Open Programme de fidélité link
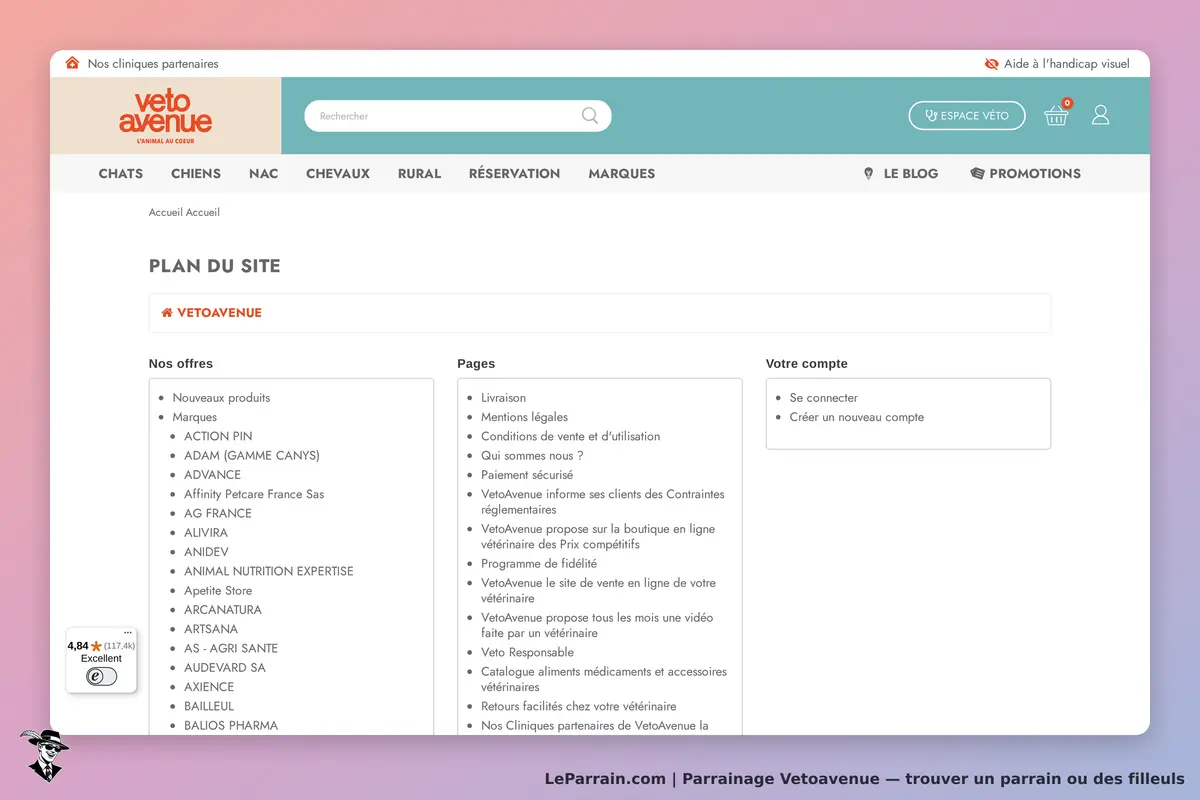 coord(539,564)
